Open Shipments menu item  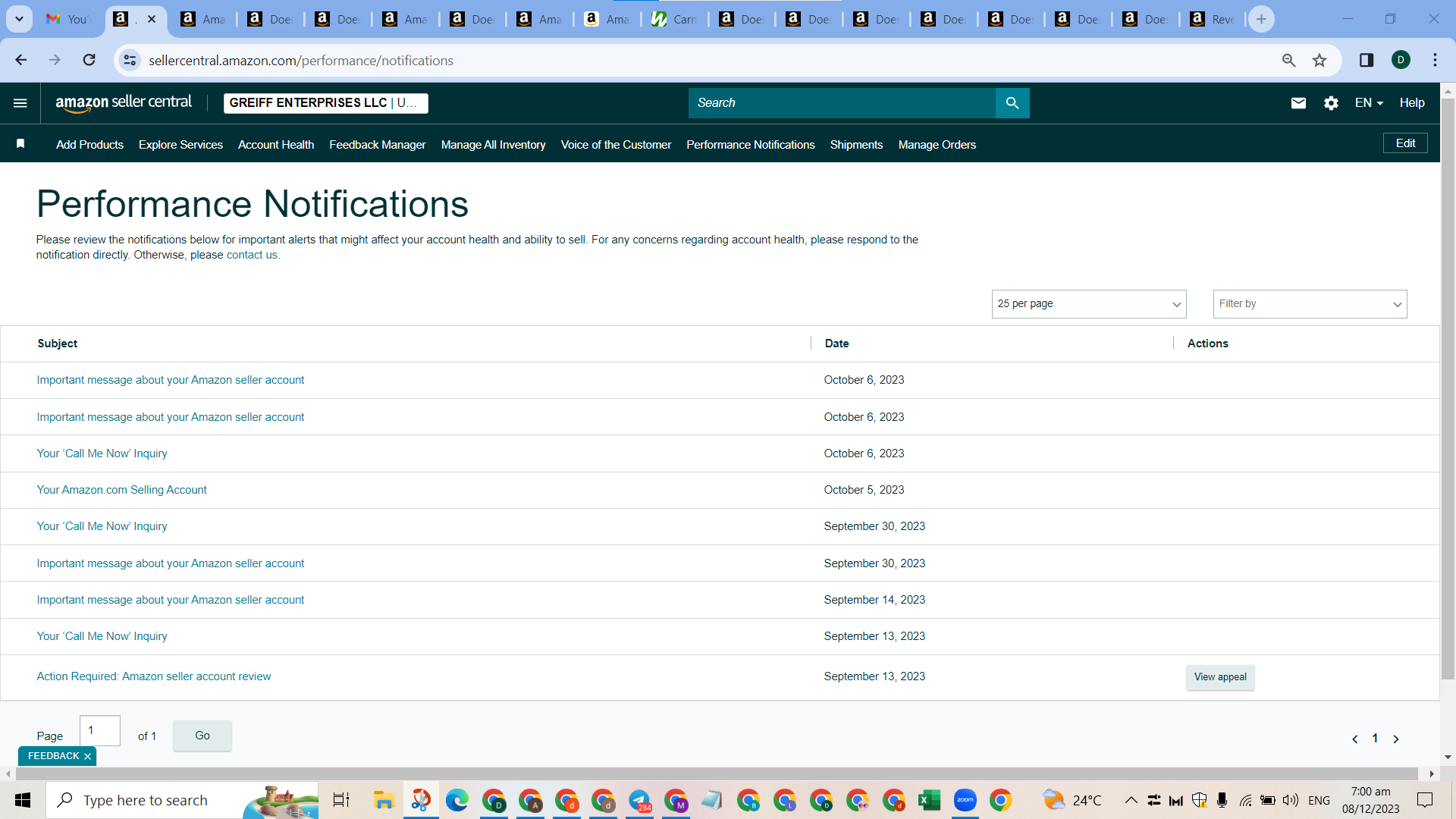click(856, 145)
